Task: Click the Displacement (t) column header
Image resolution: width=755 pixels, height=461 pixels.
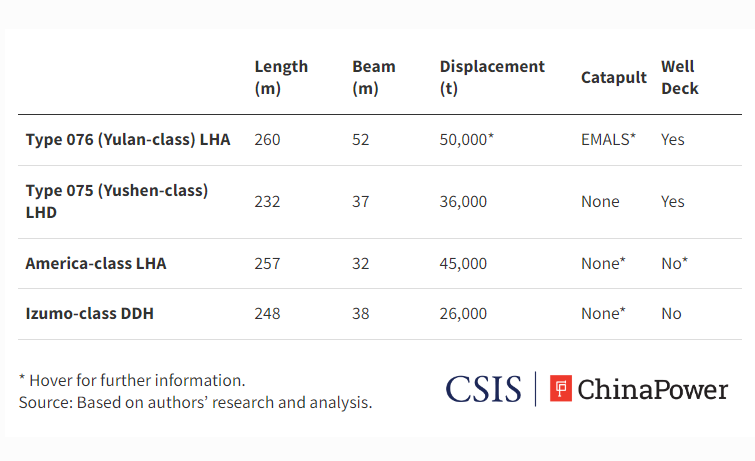Action: pyautogui.click(x=492, y=77)
